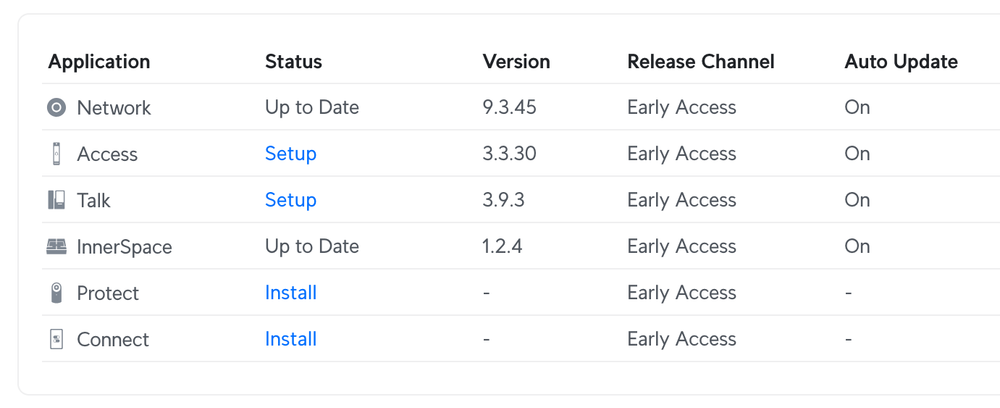Click the Network application icon
The height and width of the screenshot is (408, 1000).
(x=57, y=108)
